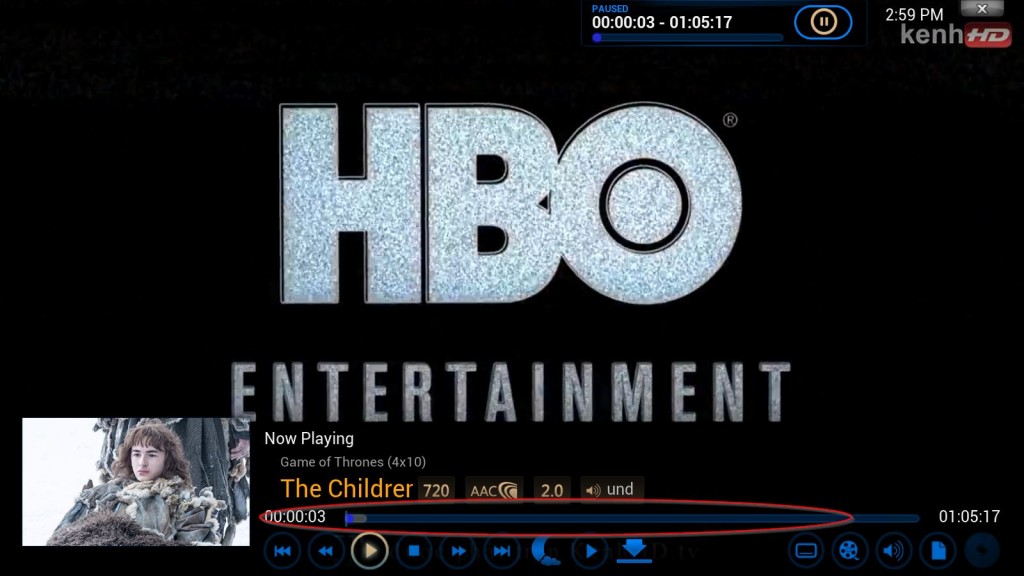Click total duration 01:05:17 at bottom right
This screenshot has height=576, width=1024.
coord(969,517)
